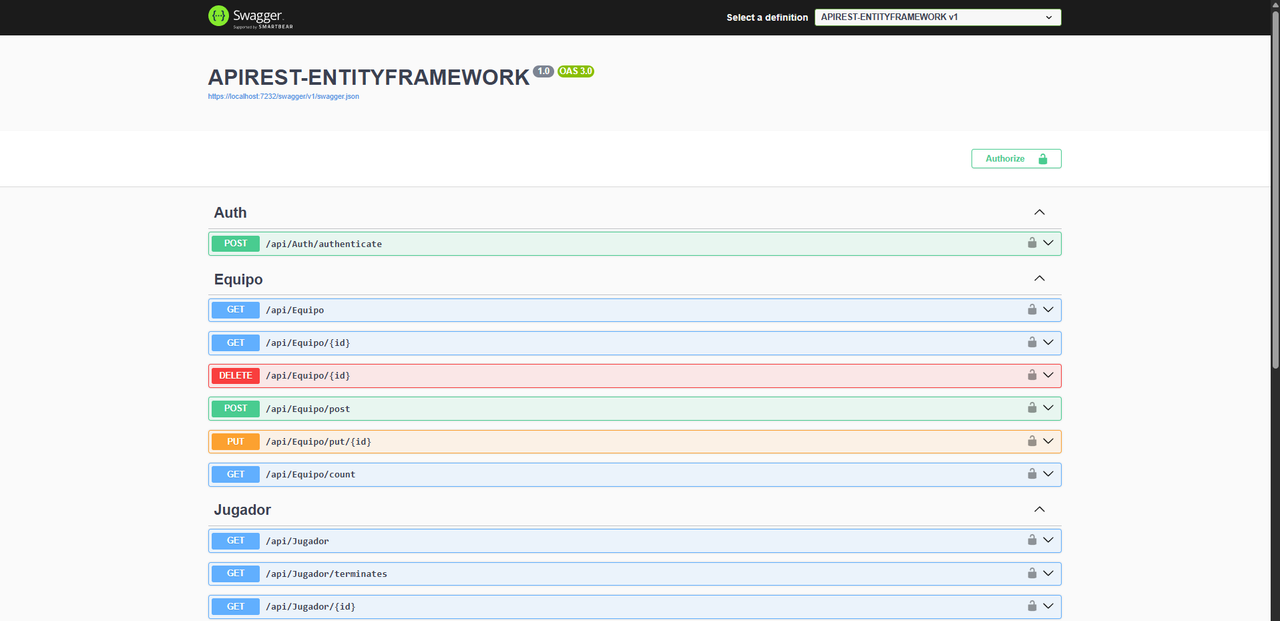Expand GET /api/Jugador with its chevron
Viewport: 1280px width, 621px height.
[1048, 540]
